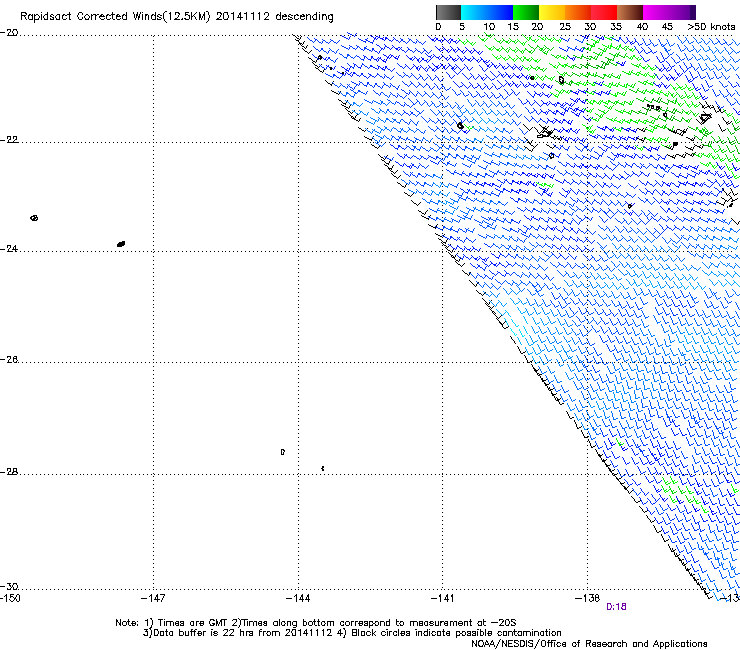Click the '35' legend scale label
Screen dimensions: 740x650
[616, 27]
